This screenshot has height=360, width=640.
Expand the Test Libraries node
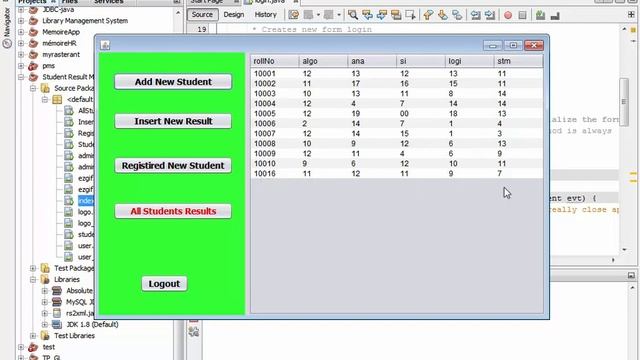pyautogui.click(x=33, y=336)
